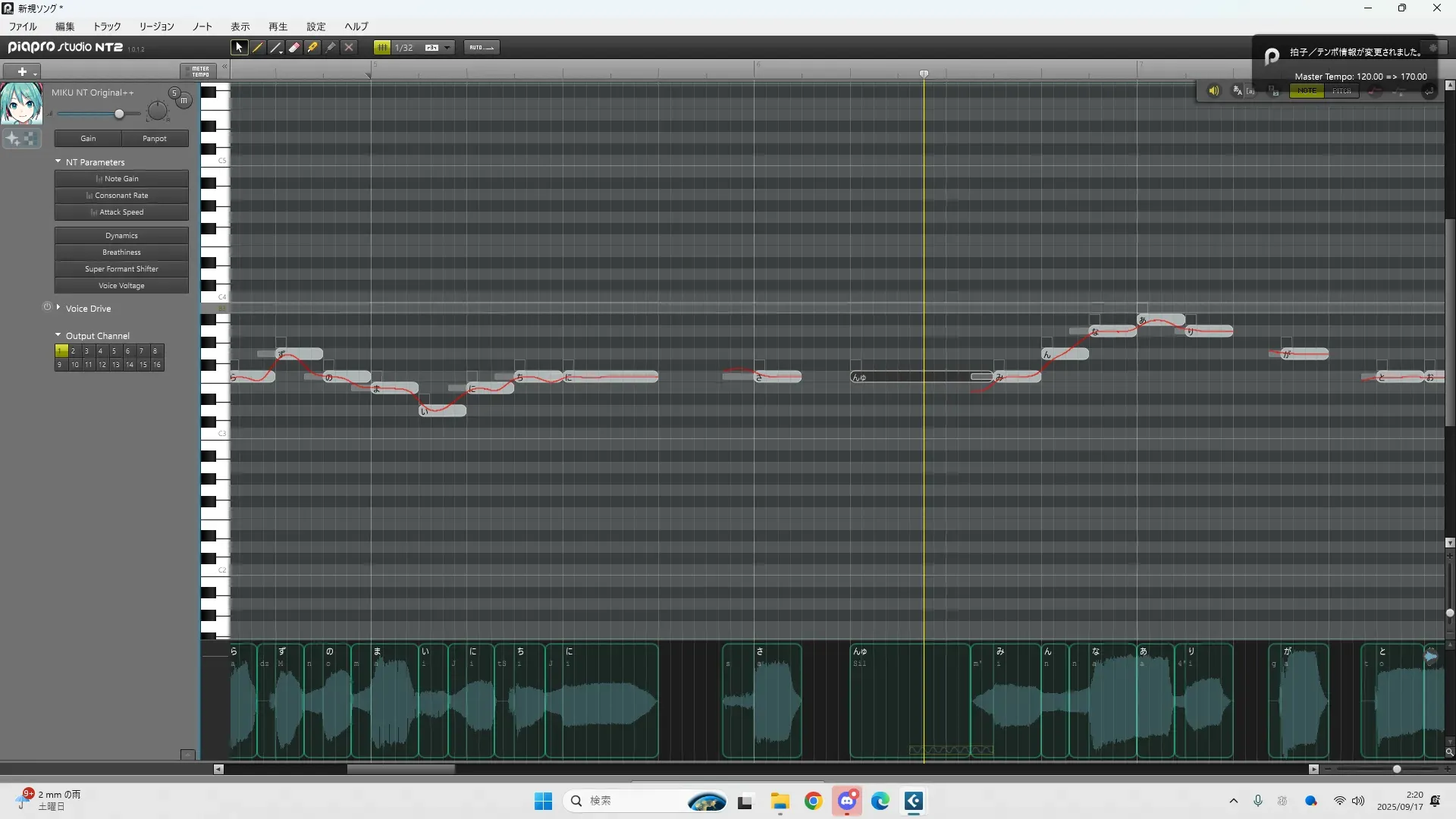Solo the MIKU NT Original++ track
Image resolution: width=1456 pixels, height=819 pixels.
coord(174,93)
